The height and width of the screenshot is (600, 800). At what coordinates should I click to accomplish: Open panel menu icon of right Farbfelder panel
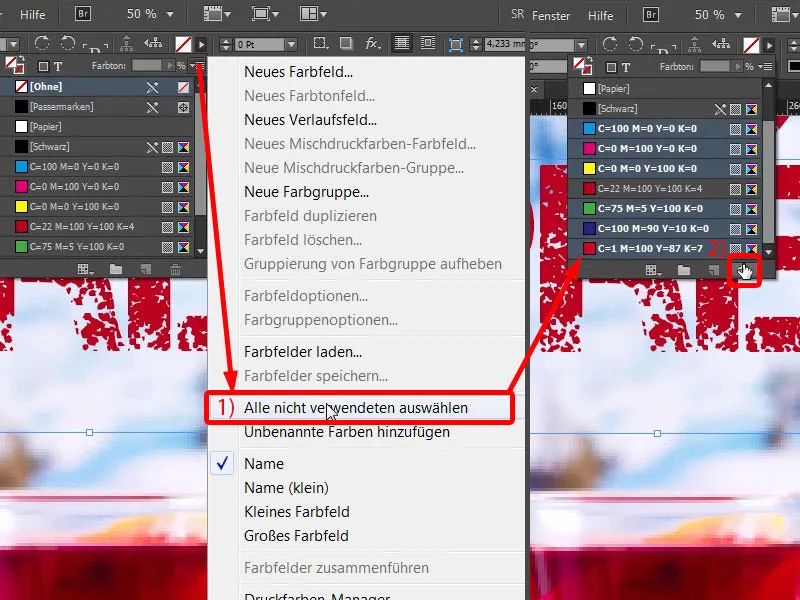point(765,66)
